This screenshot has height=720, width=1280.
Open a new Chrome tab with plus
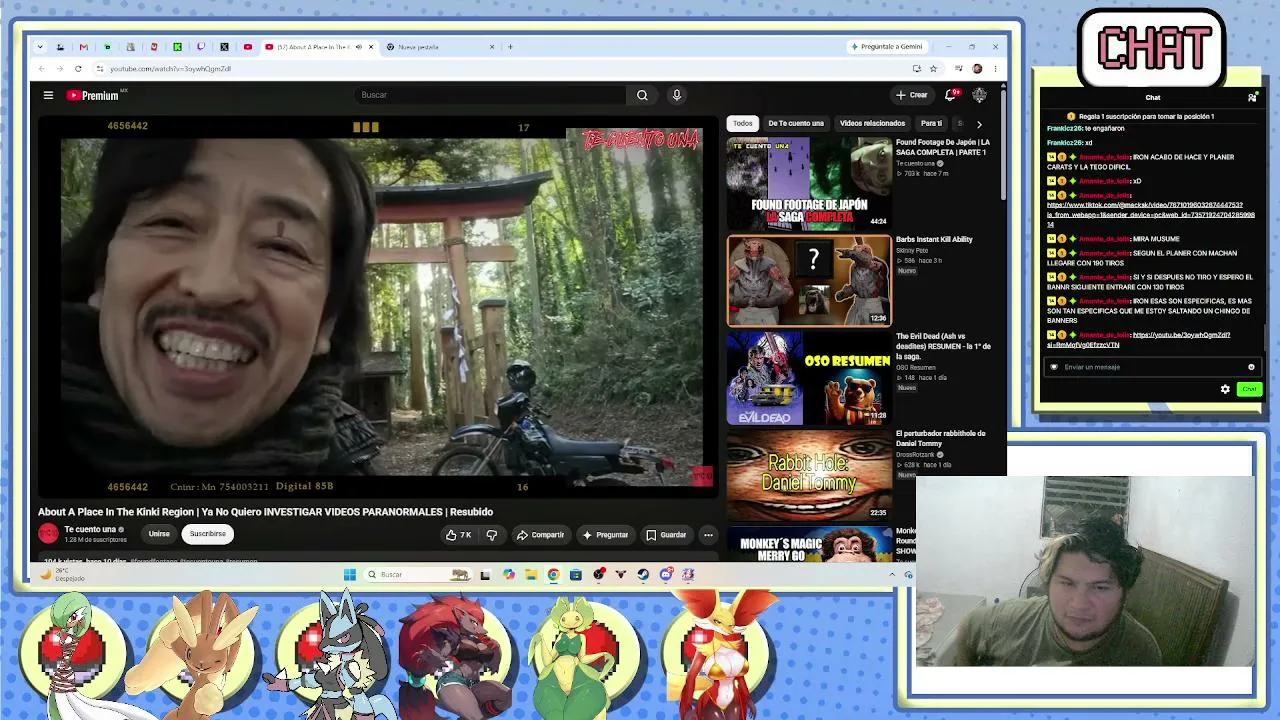[510, 47]
